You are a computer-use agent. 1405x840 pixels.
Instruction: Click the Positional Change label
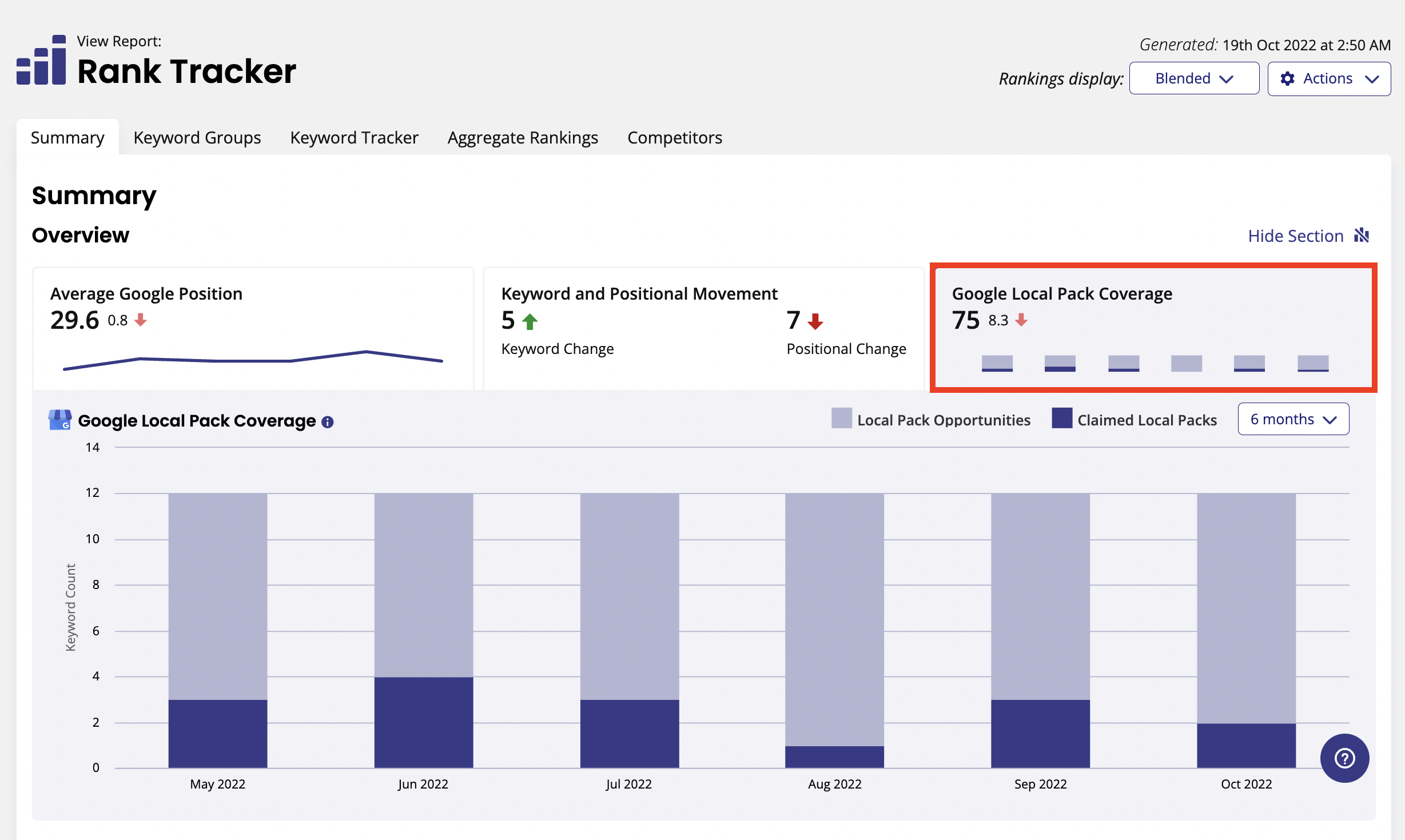pyautogui.click(x=846, y=349)
